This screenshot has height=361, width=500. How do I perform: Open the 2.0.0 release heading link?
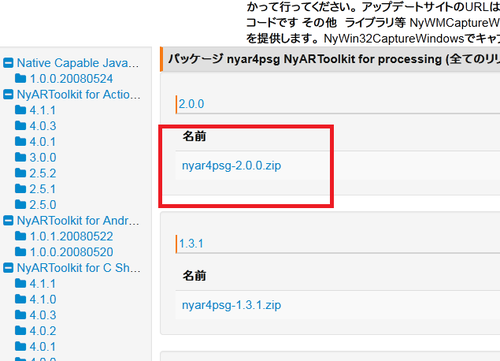[x=191, y=104]
